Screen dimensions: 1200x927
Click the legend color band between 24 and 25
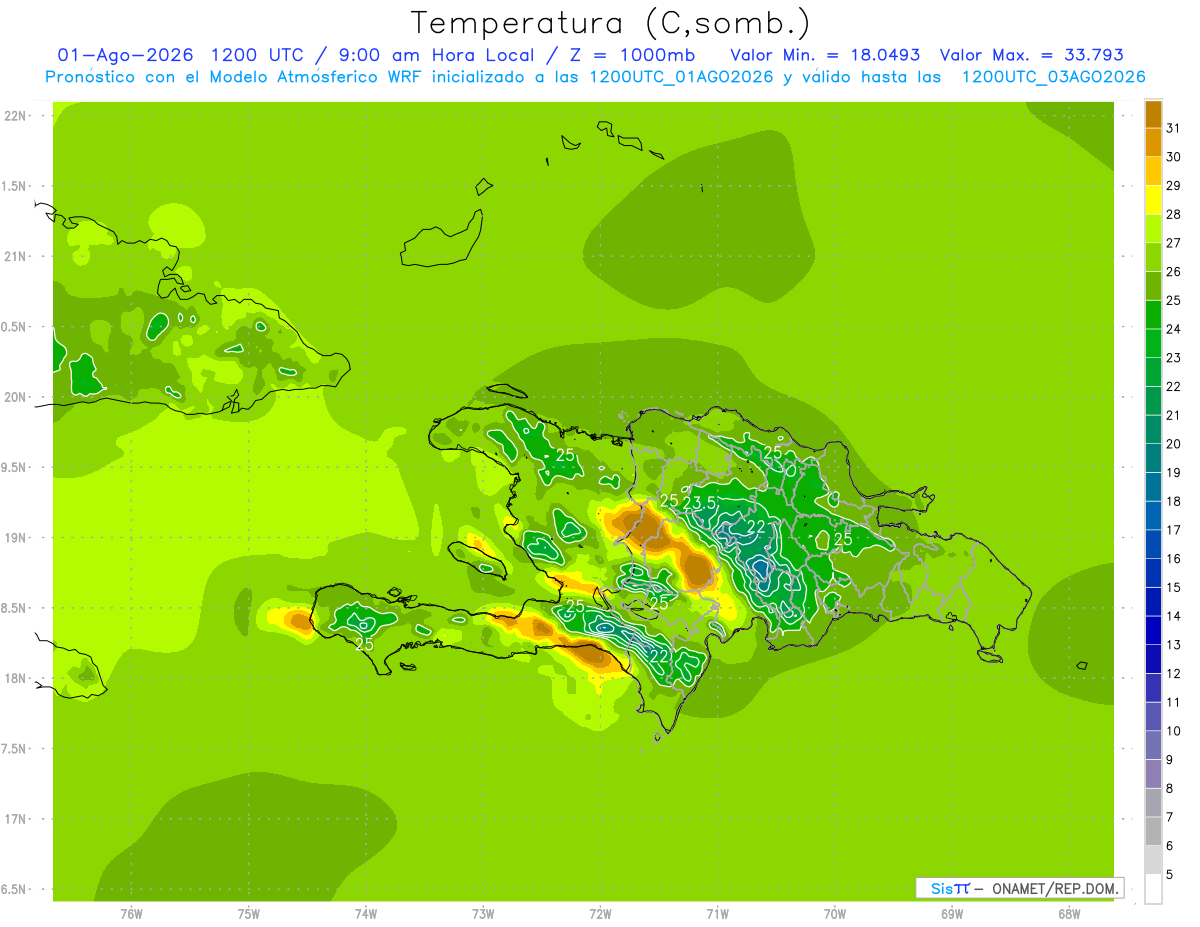click(x=1153, y=314)
